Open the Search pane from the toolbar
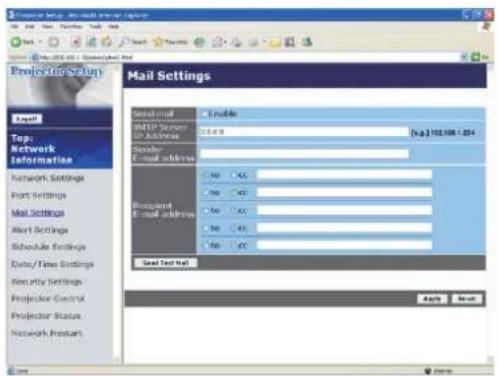This screenshot has height=376, width=498. coord(133,42)
